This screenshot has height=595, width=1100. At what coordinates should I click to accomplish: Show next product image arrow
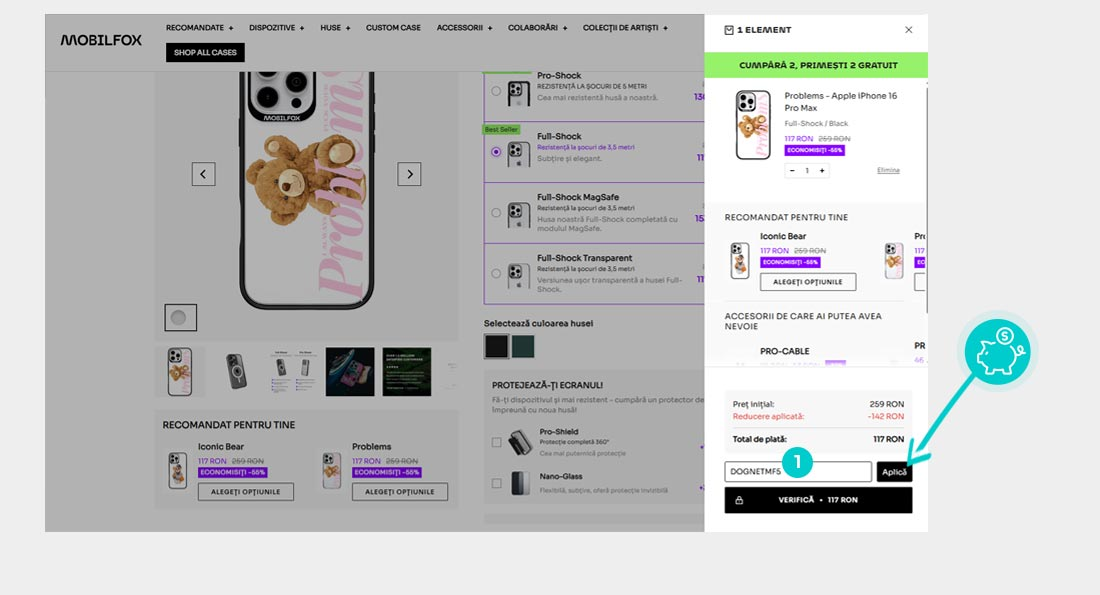(x=409, y=174)
